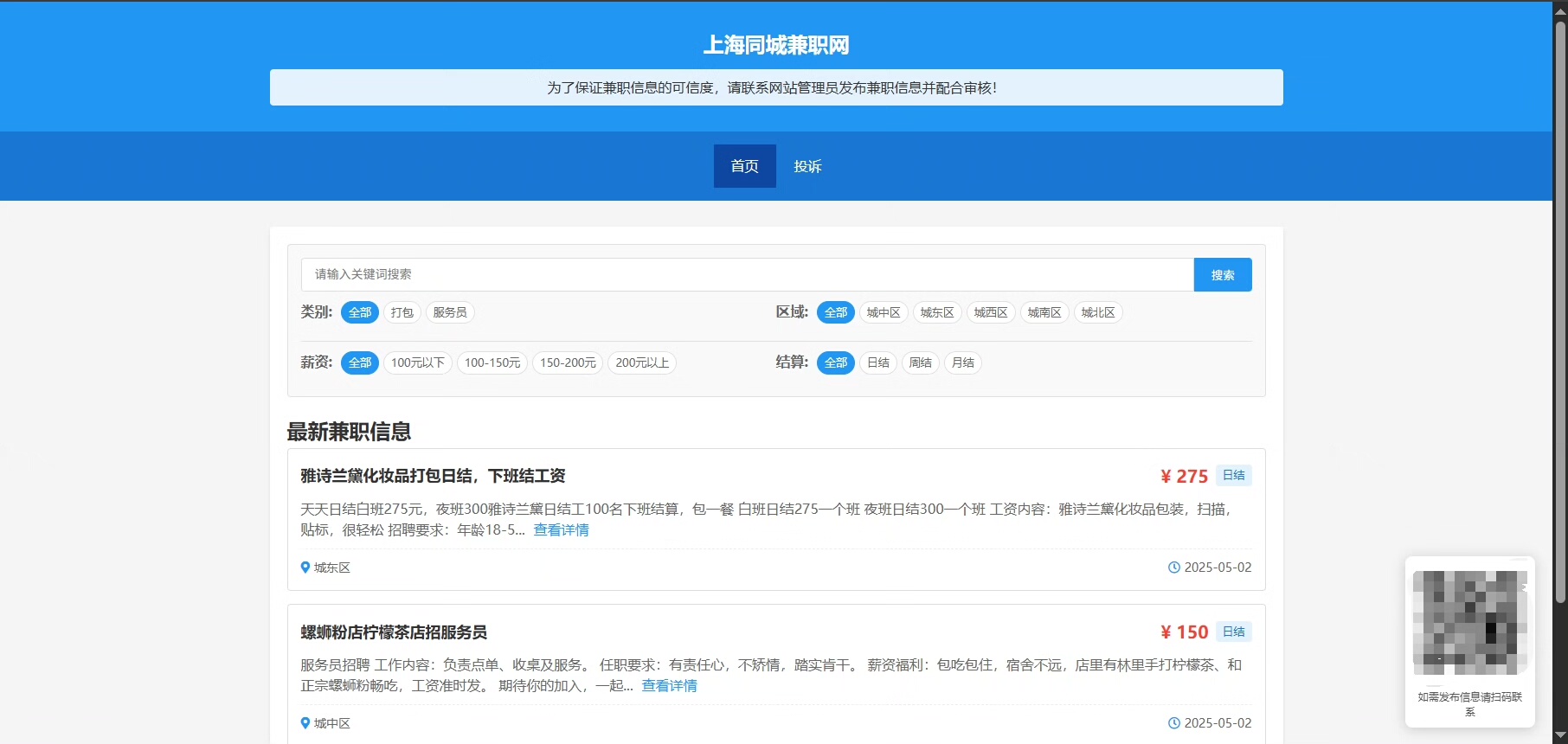Click the page vertical scrollbar
Image resolution: width=1568 pixels, height=744 pixels.
click(1560, 311)
